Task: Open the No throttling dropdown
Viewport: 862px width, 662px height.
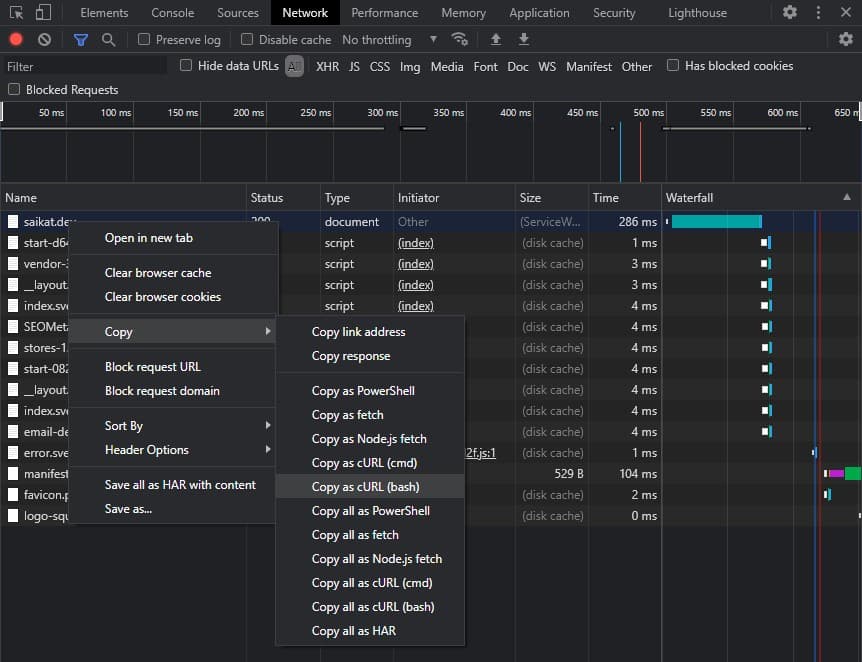Action: coord(390,40)
